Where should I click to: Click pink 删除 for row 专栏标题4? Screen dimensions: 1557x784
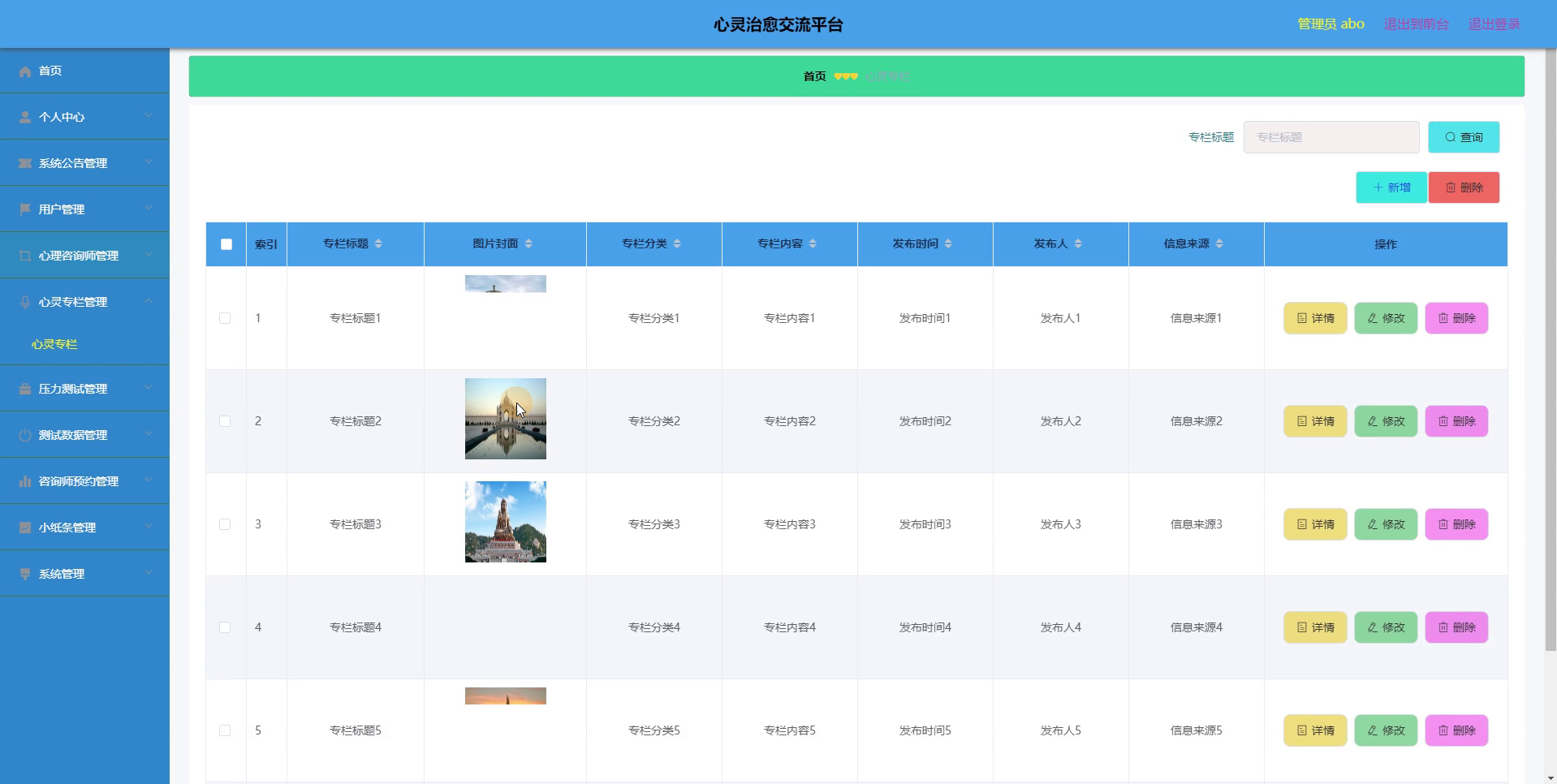[1456, 627]
